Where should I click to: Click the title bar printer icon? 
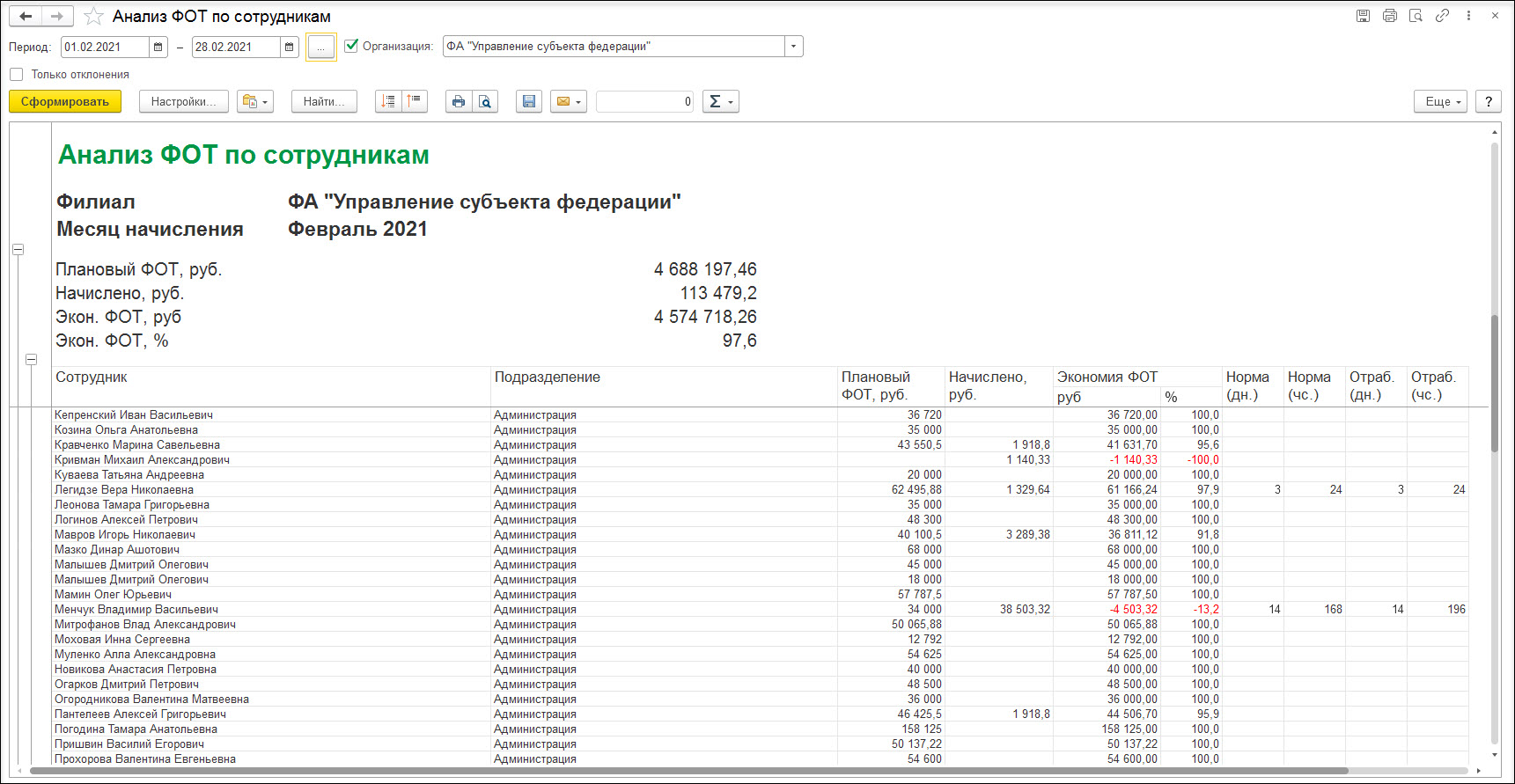point(1390,16)
